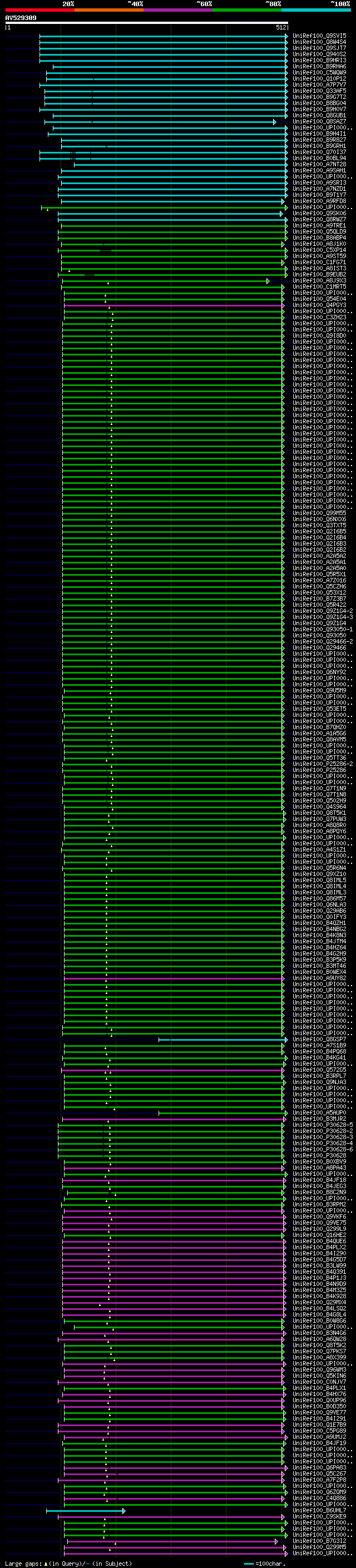
Task: Click label UniRef100_Q5R5X1
Action: (x=319, y=574)
